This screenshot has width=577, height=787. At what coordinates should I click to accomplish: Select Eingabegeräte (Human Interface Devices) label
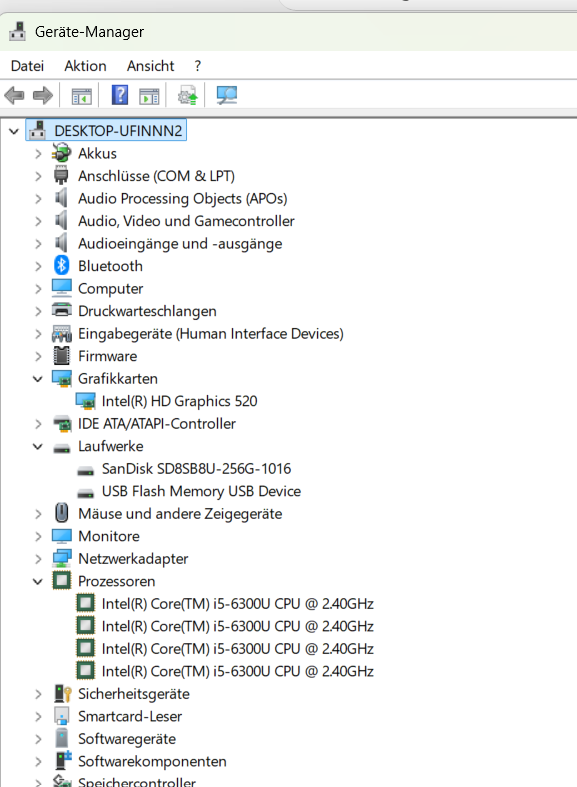[x=211, y=334]
